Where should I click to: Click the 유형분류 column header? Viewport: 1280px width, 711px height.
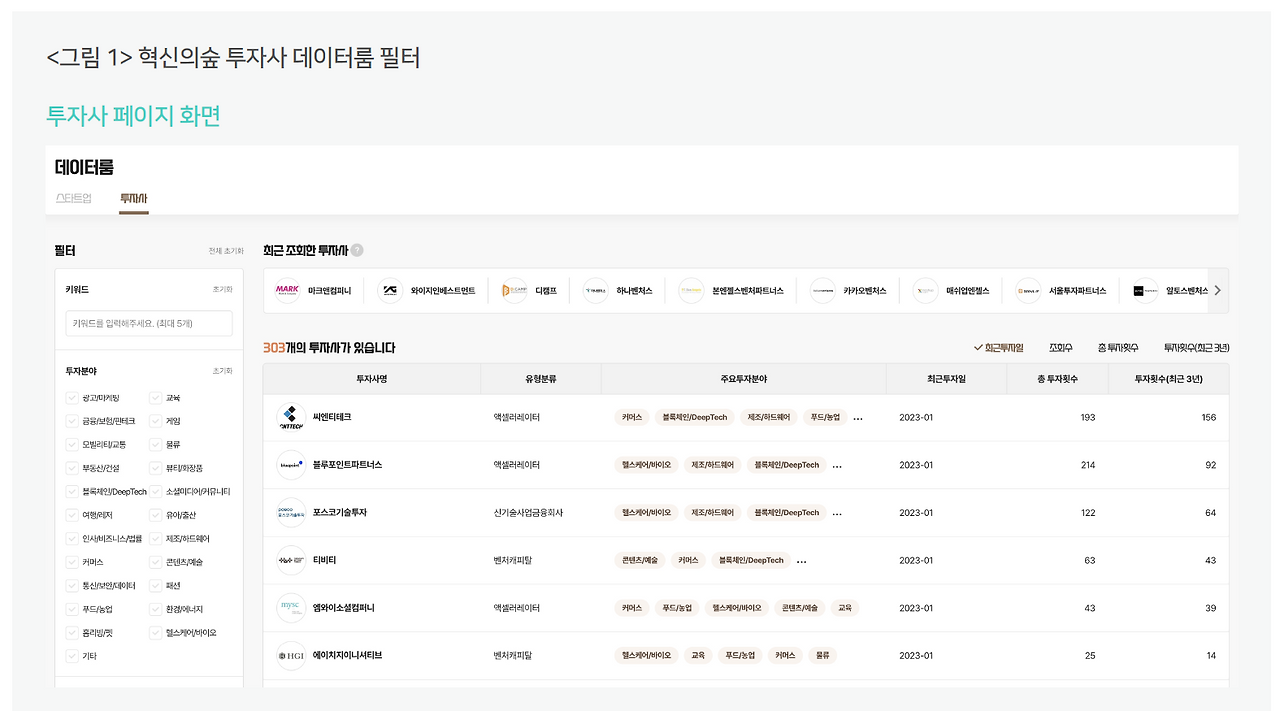[541, 379]
